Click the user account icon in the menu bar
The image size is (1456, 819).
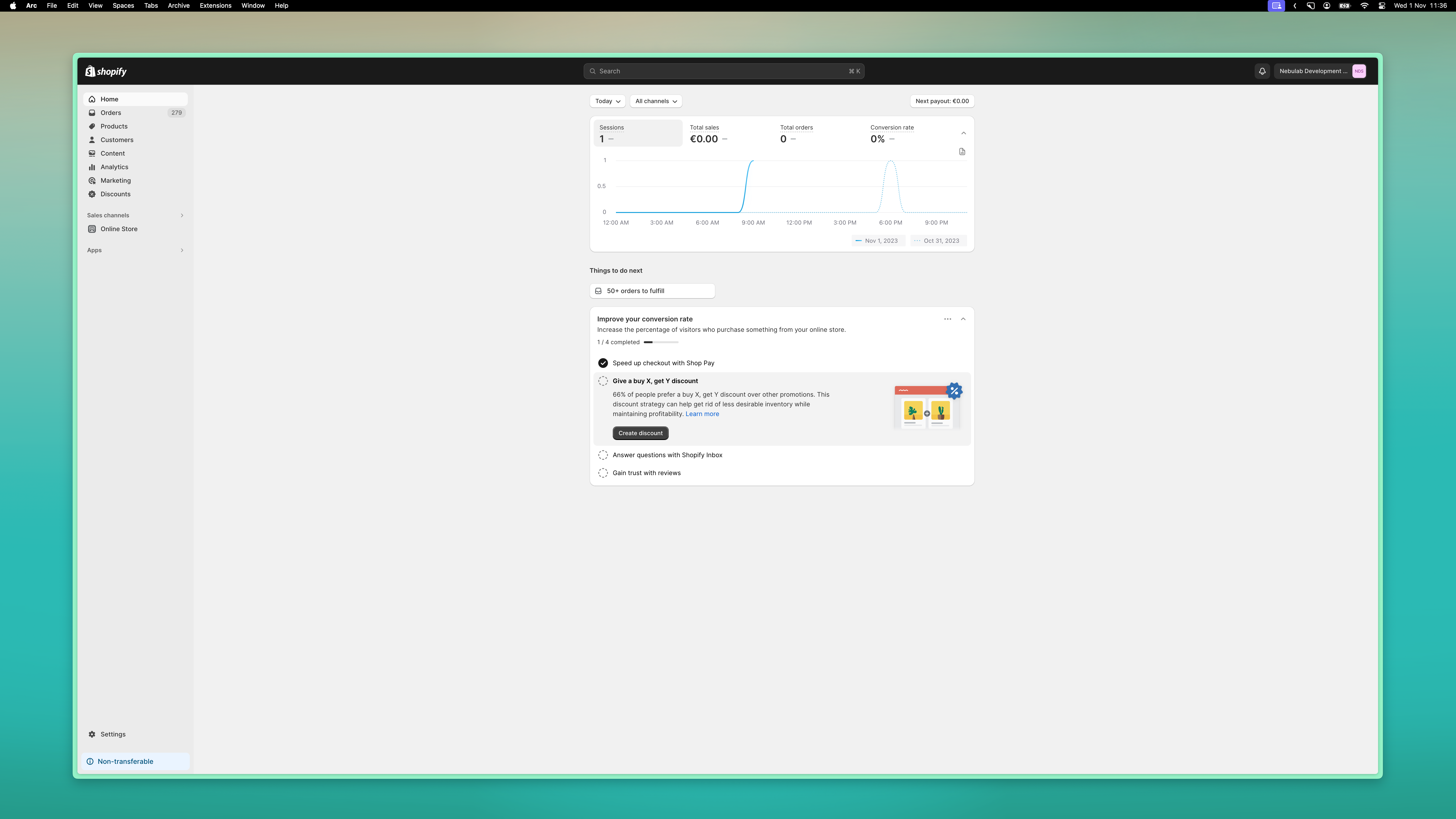click(1327, 6)
